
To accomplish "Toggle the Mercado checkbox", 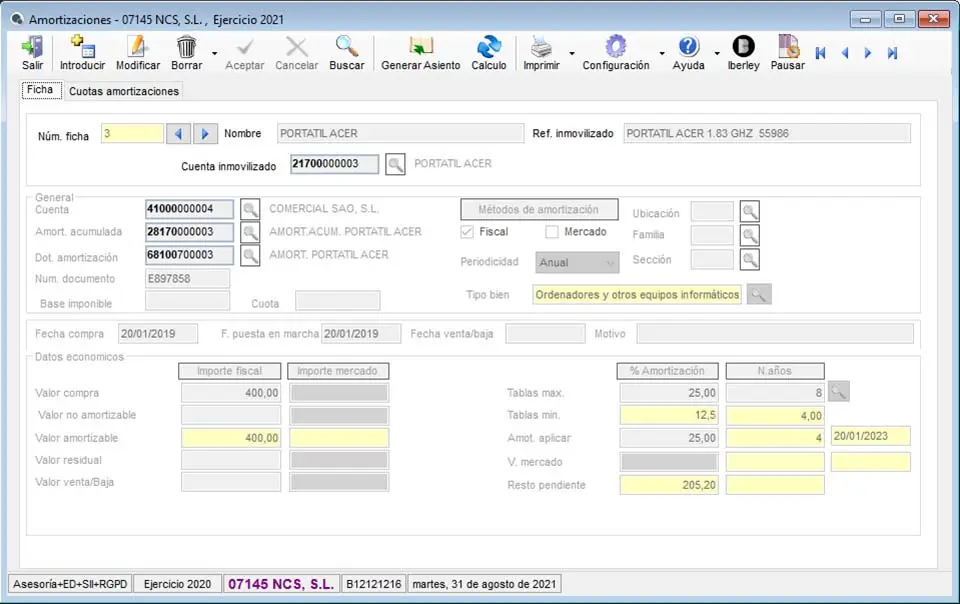I will (552, 232).
